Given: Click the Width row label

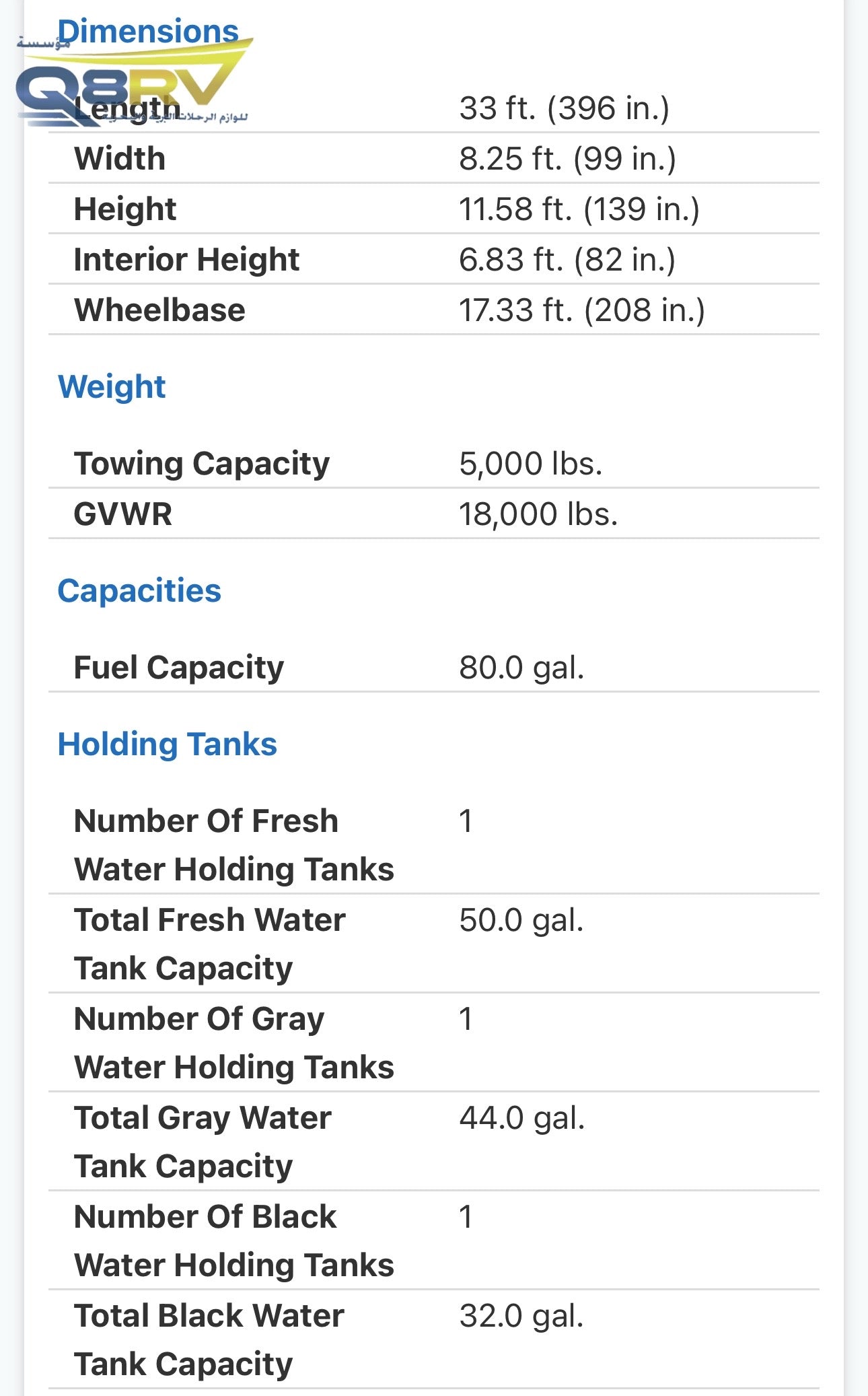Looking at the screenshot, I should (120, 158).
